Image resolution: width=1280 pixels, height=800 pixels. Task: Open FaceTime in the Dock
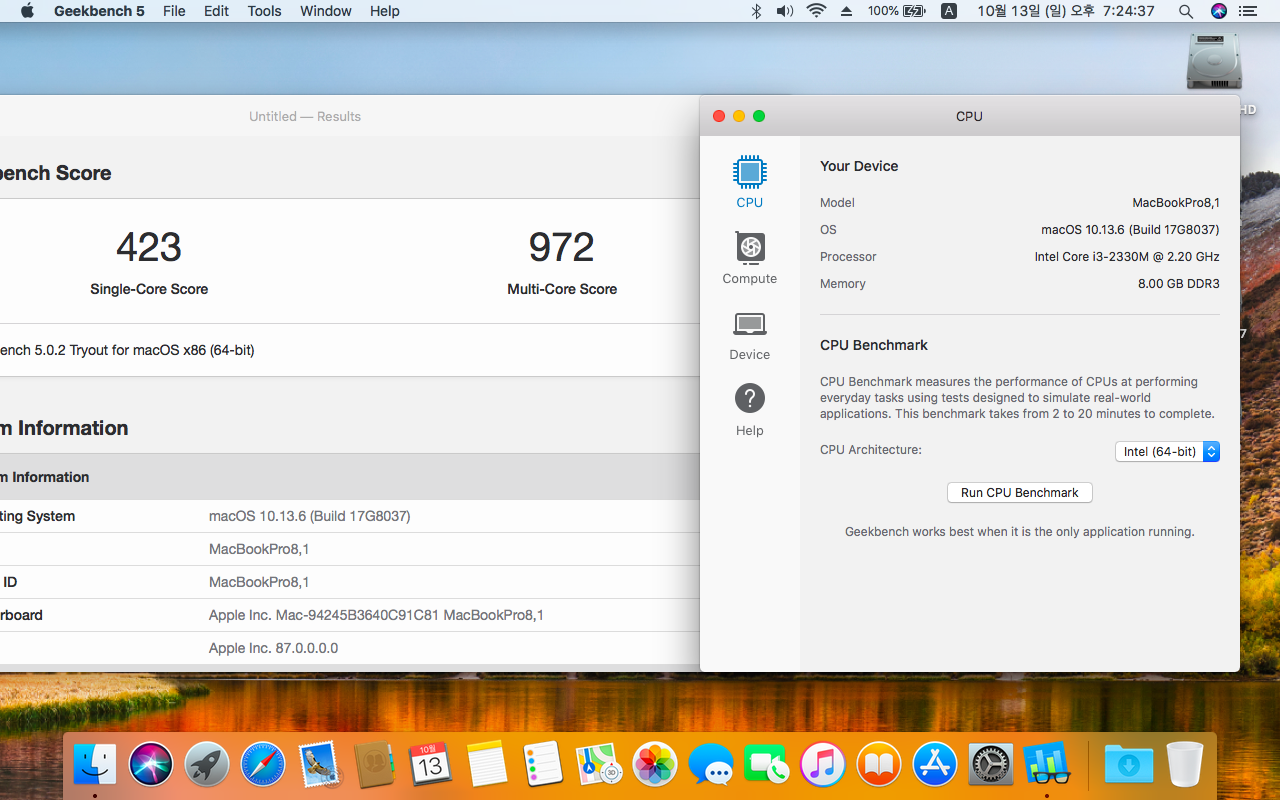(768, 766)
